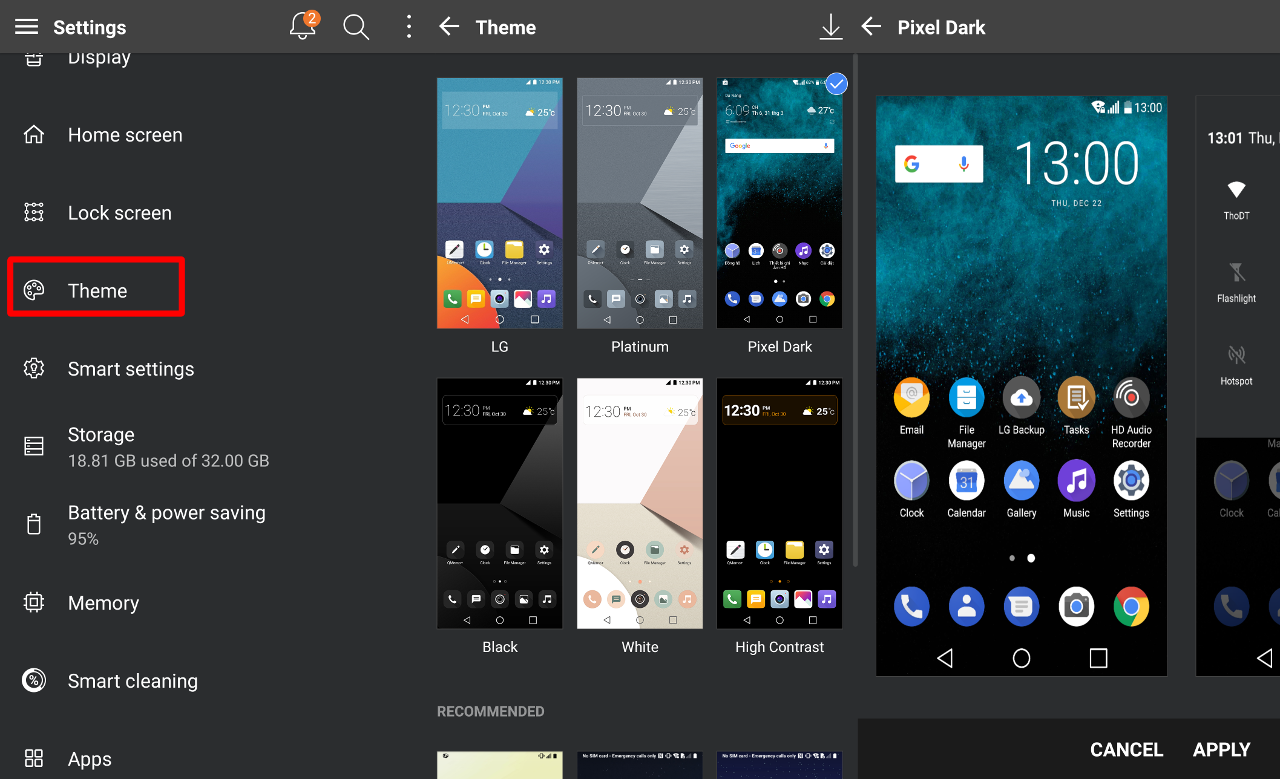Image resolution: width=1280 pixels, height=779 pixels.
Task: Select the White theme thumbnail
Action: [x=640, y=503]
